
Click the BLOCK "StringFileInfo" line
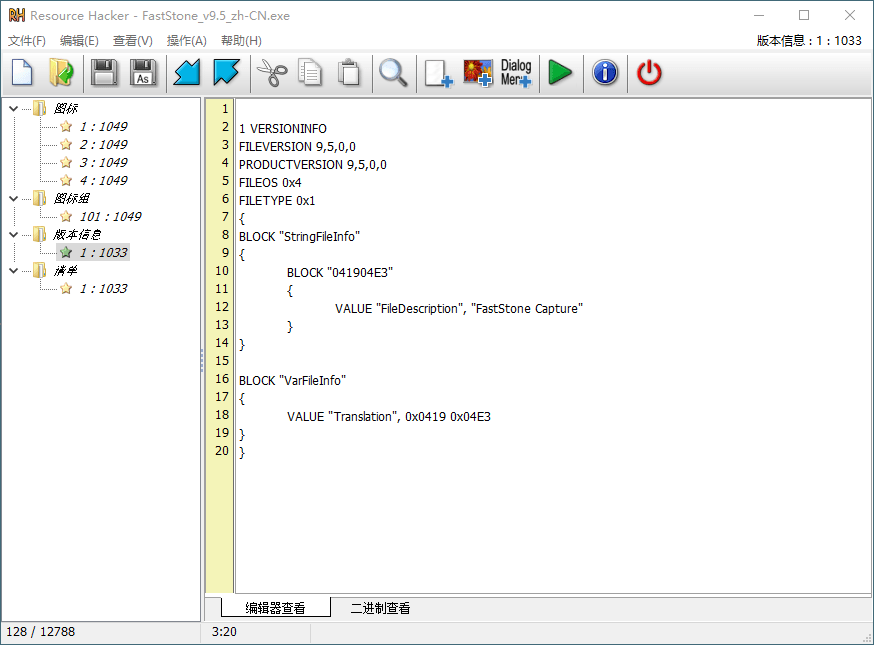click(299, 236)
